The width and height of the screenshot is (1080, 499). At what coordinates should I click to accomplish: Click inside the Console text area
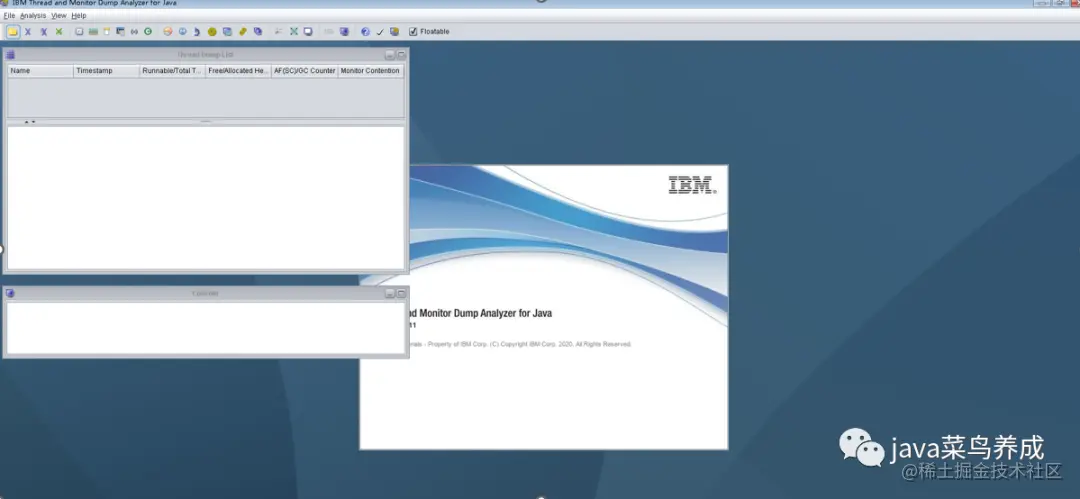click(x=205, y=328)
